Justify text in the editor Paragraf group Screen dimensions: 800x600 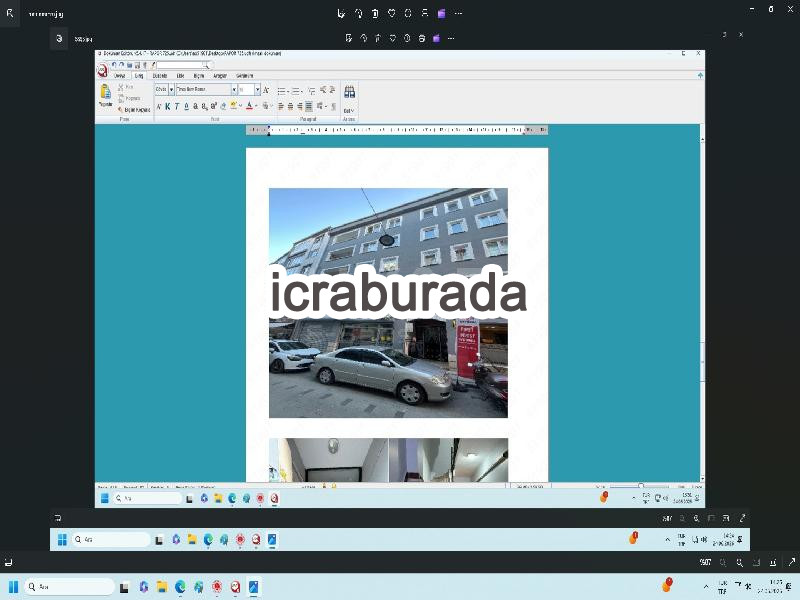309,106
